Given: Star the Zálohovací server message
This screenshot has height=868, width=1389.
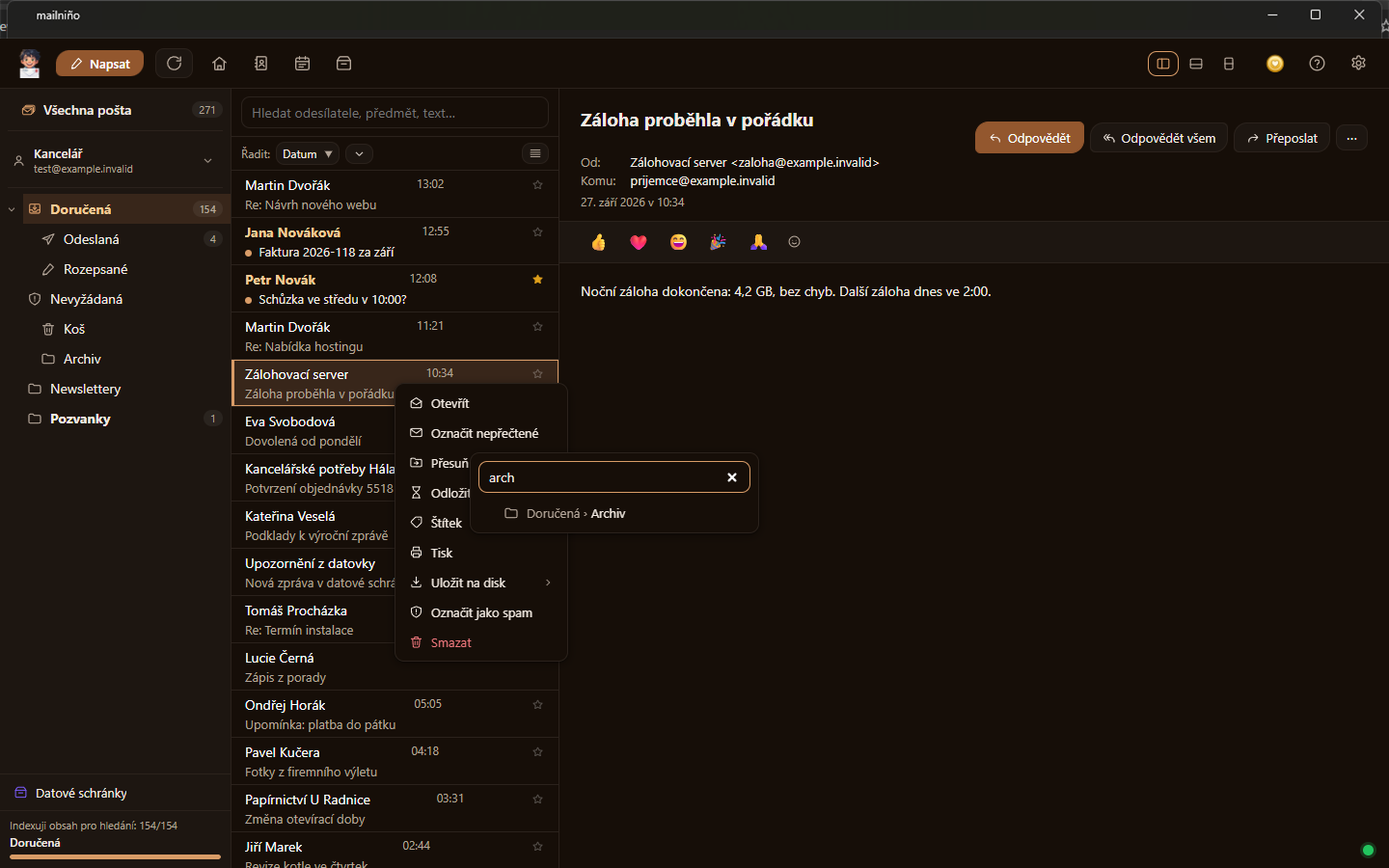Looking at the screenshot, I should [x=537, y=374].
